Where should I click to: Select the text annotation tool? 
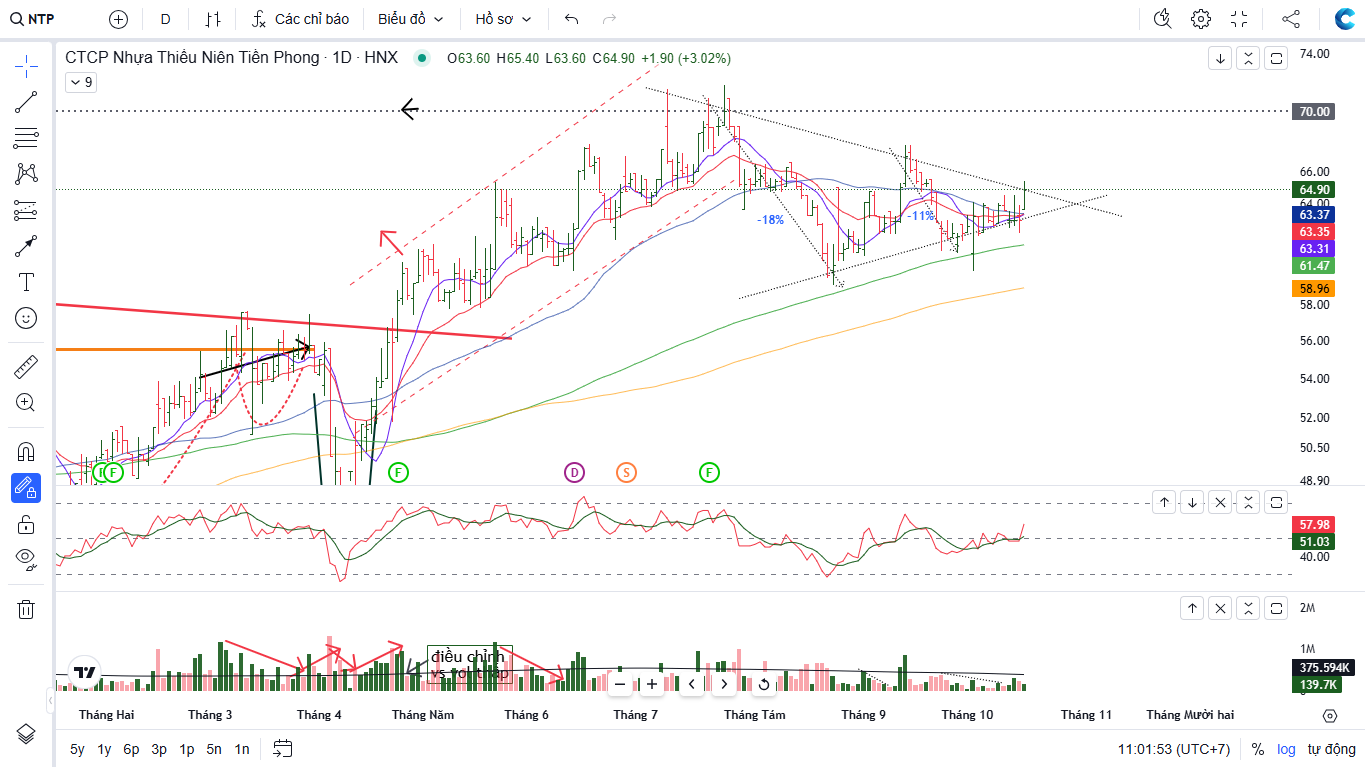coord(26,282)
